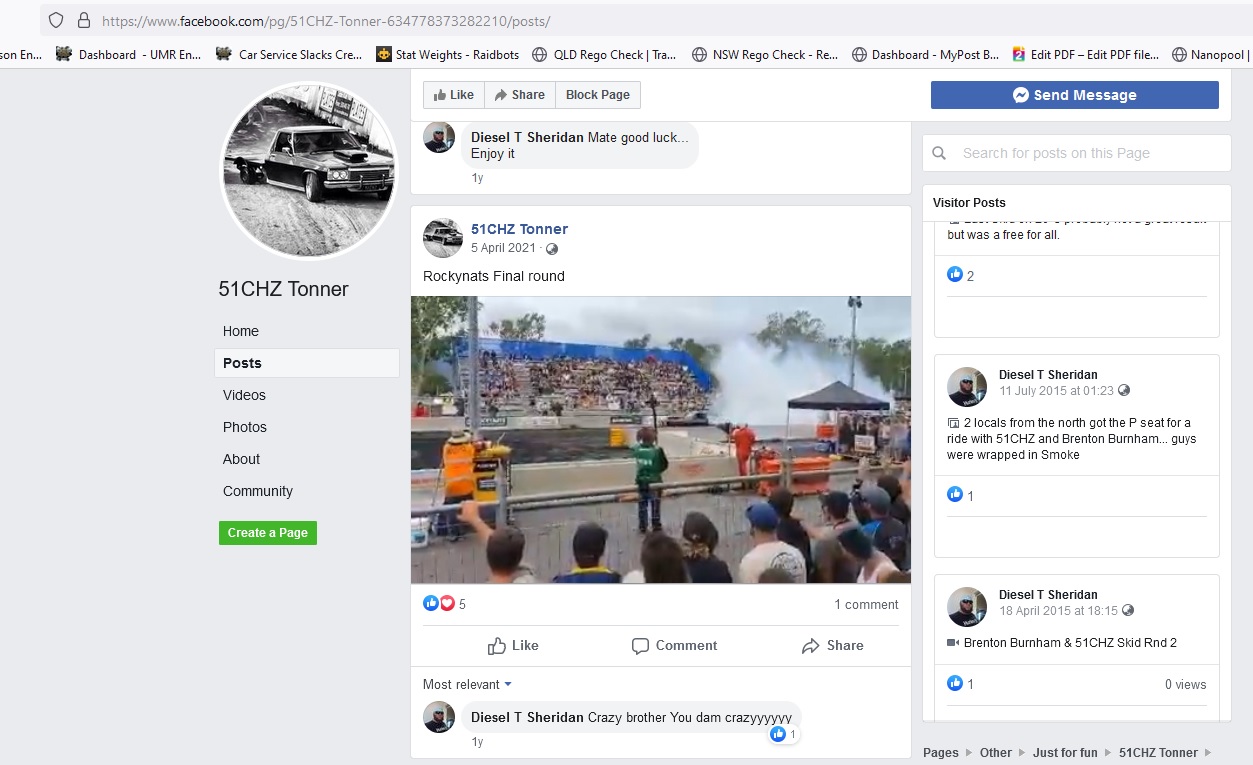Click globe icon next to 11 July 2015
Screen dimensions: 1253x765
(x=1124, y=390)
